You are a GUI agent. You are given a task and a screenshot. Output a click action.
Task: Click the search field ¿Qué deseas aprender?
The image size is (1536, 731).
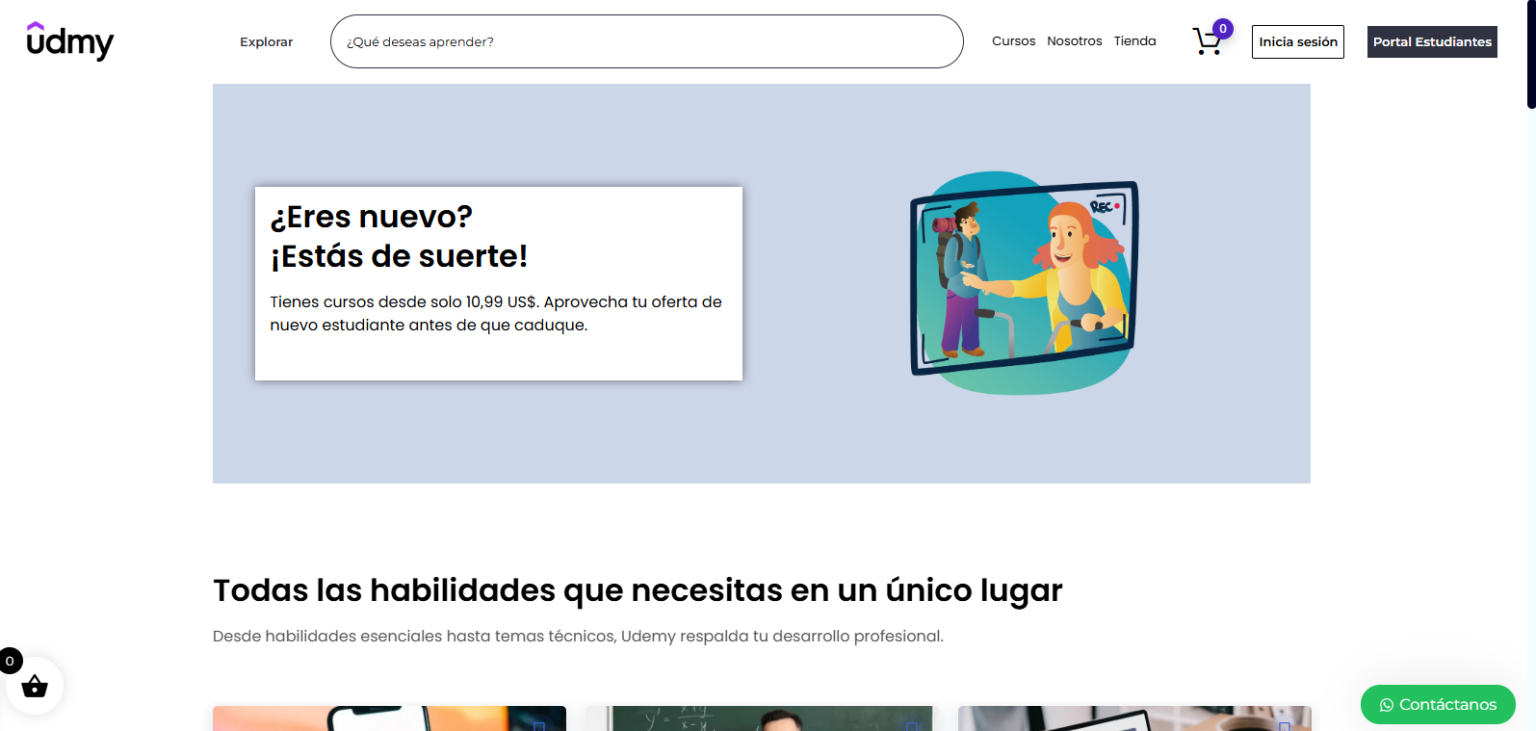[646, 41]
